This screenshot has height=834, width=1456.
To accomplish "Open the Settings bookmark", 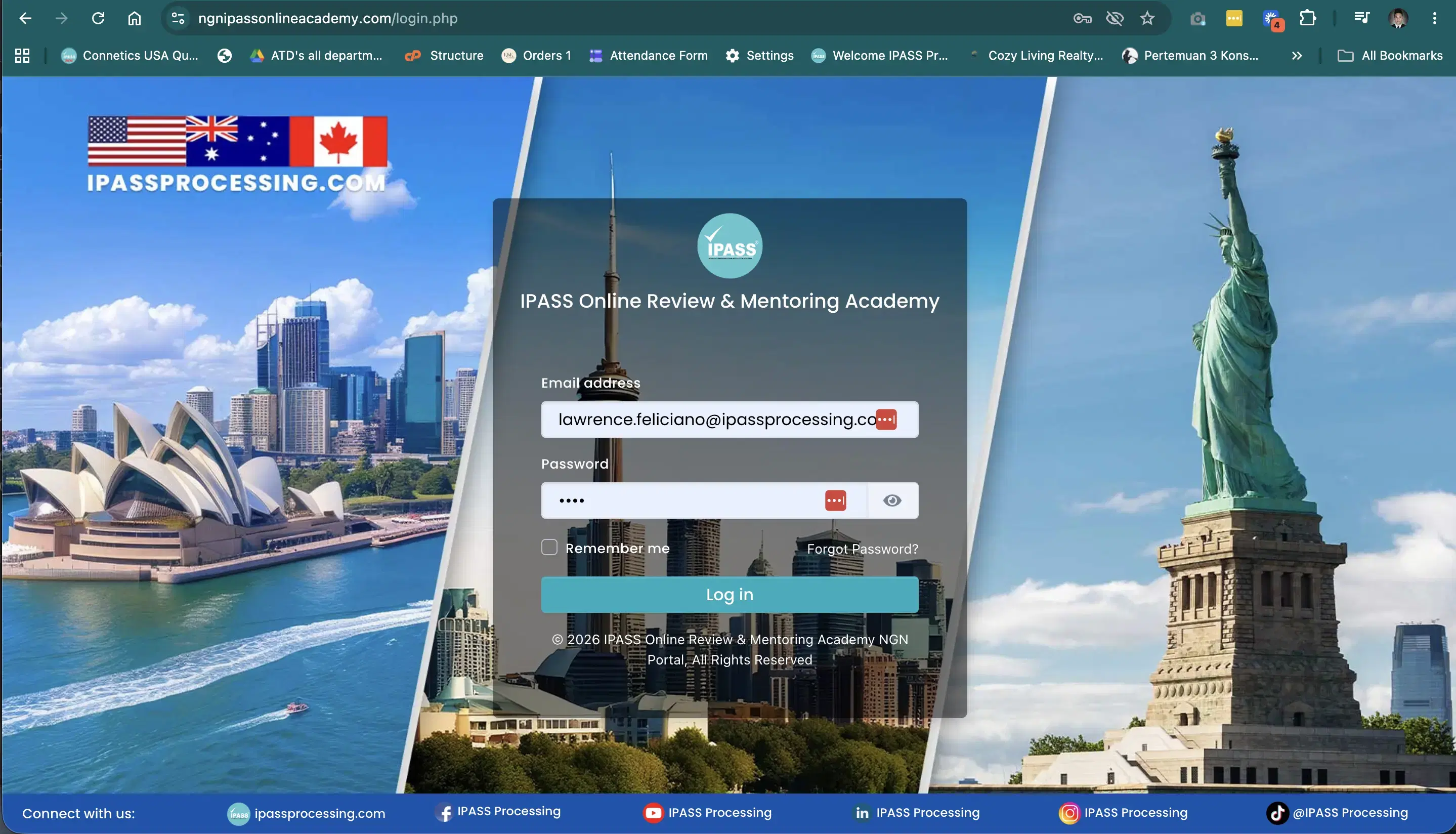I will (760, 56).
